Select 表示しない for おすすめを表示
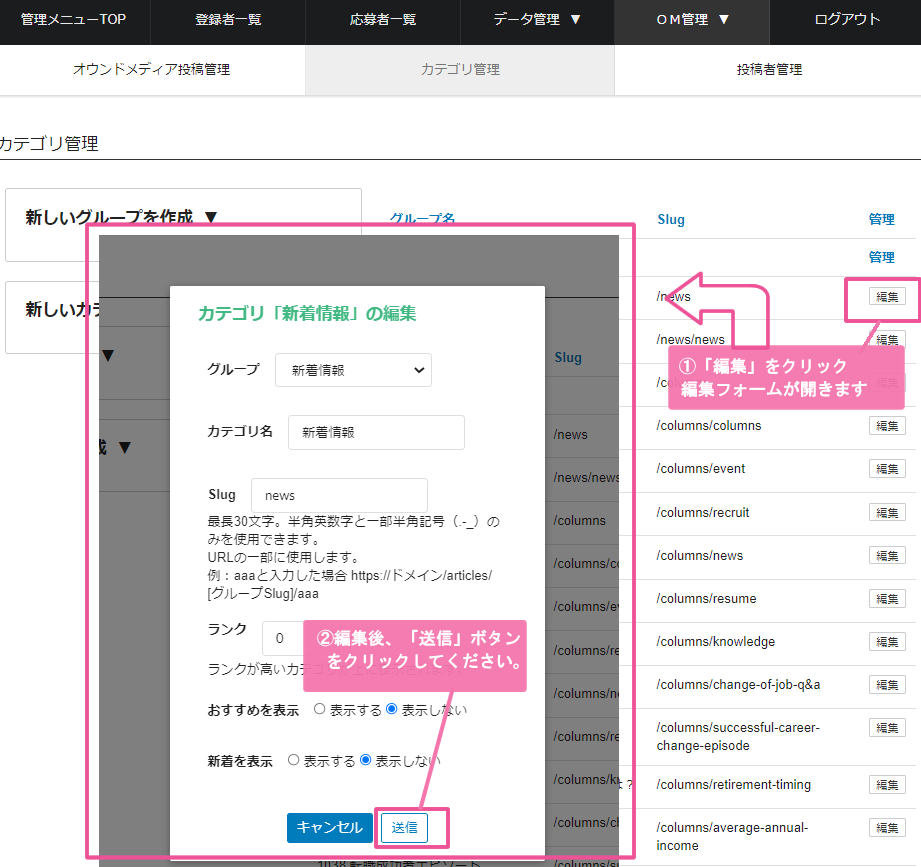 [392, 710]
